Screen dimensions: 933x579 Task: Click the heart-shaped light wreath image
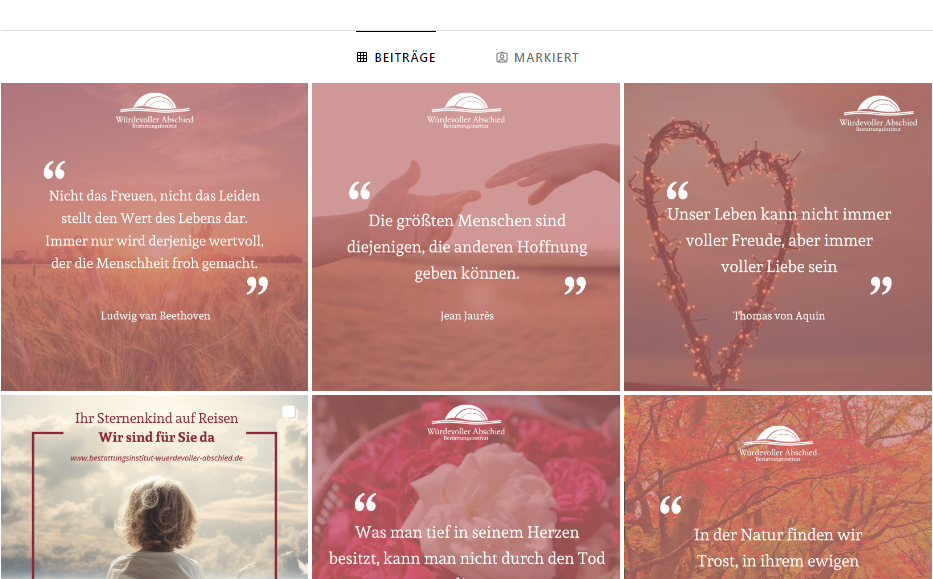click(x=714, y=250)
